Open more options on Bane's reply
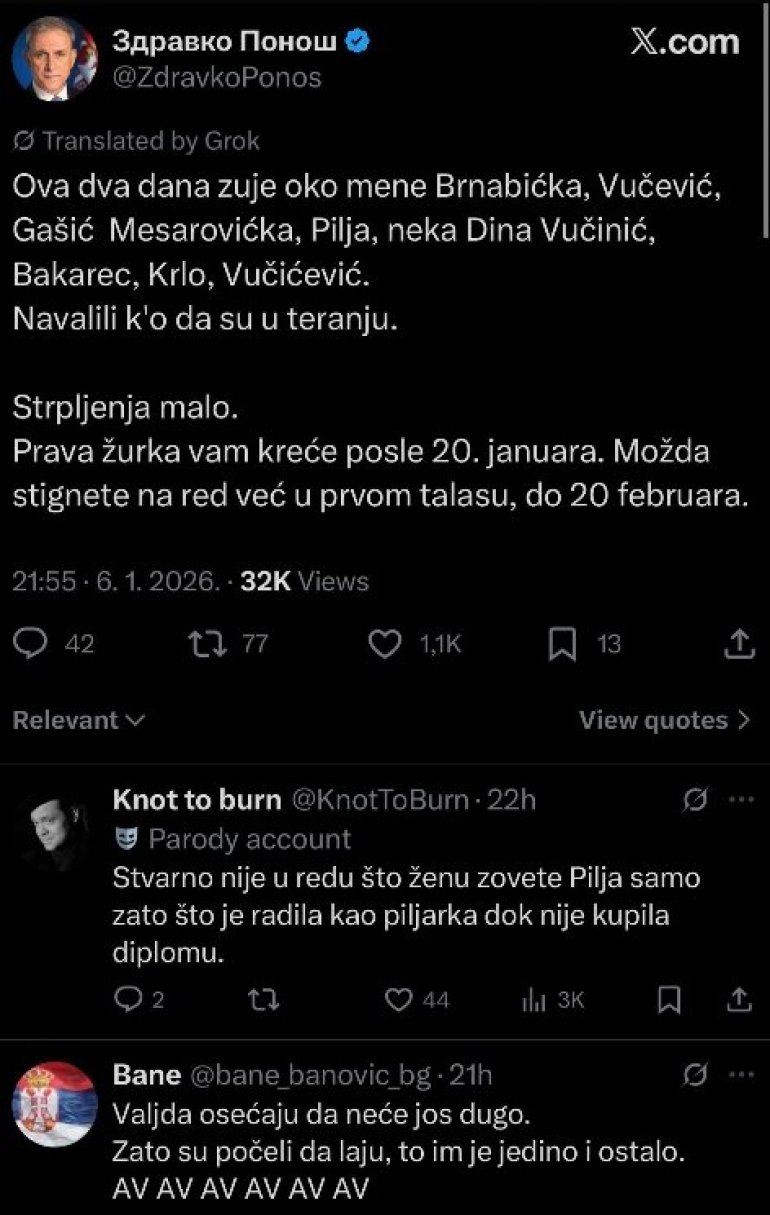This screenshot has height=1215, width=770. pos(740,1075)
